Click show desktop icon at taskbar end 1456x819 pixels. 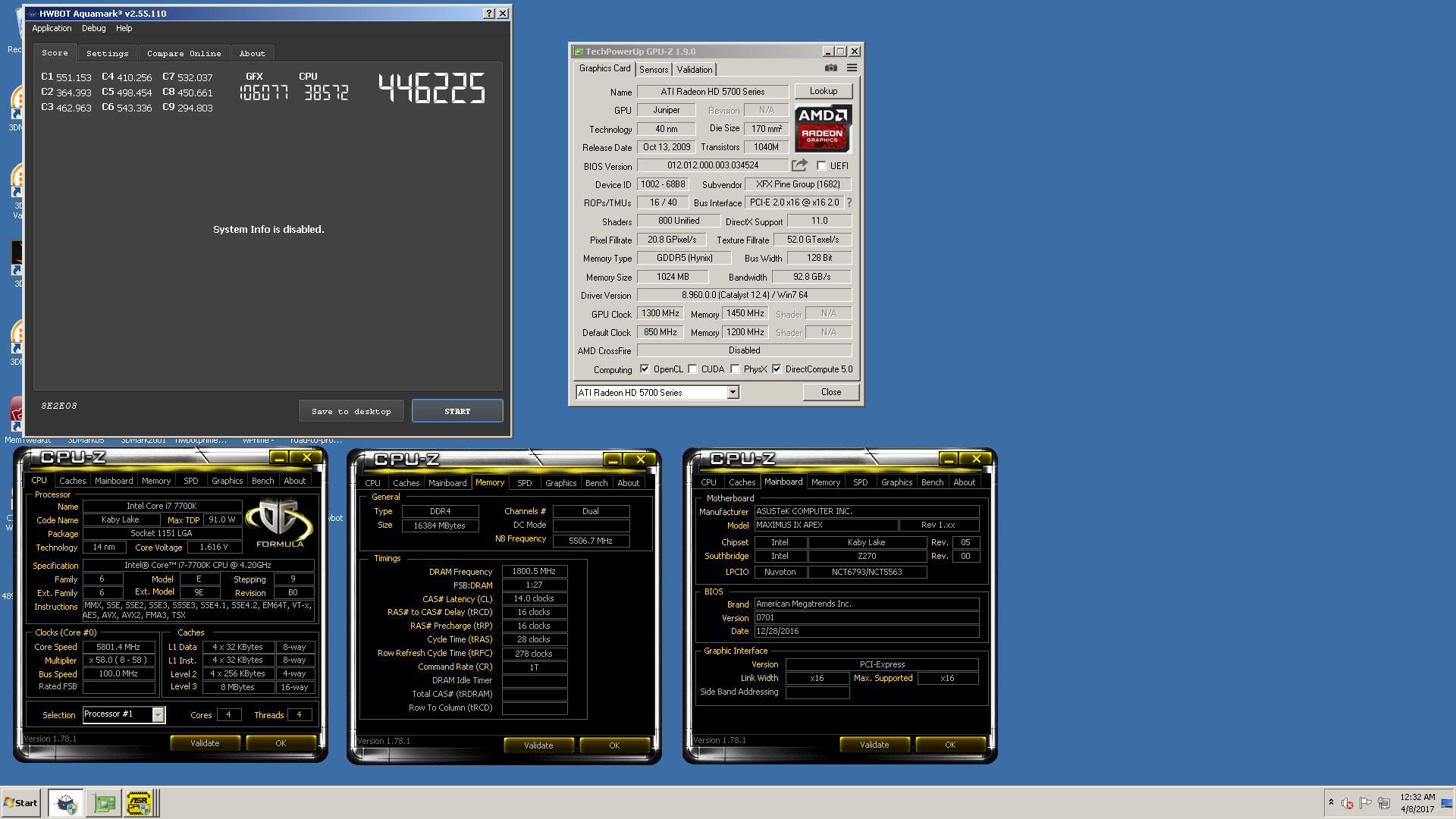1448,803
